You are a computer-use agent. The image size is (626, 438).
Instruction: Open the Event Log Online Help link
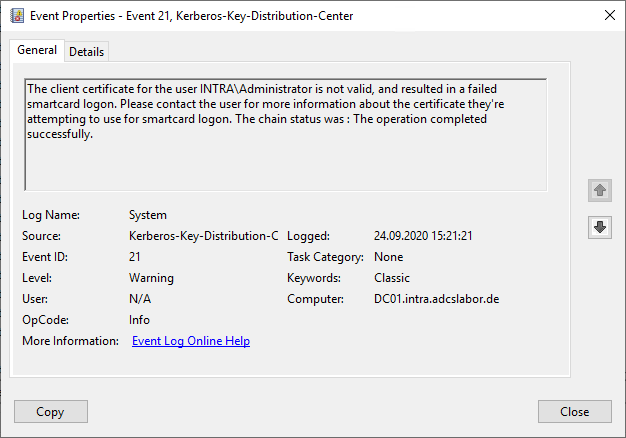(x=191, y=341)
